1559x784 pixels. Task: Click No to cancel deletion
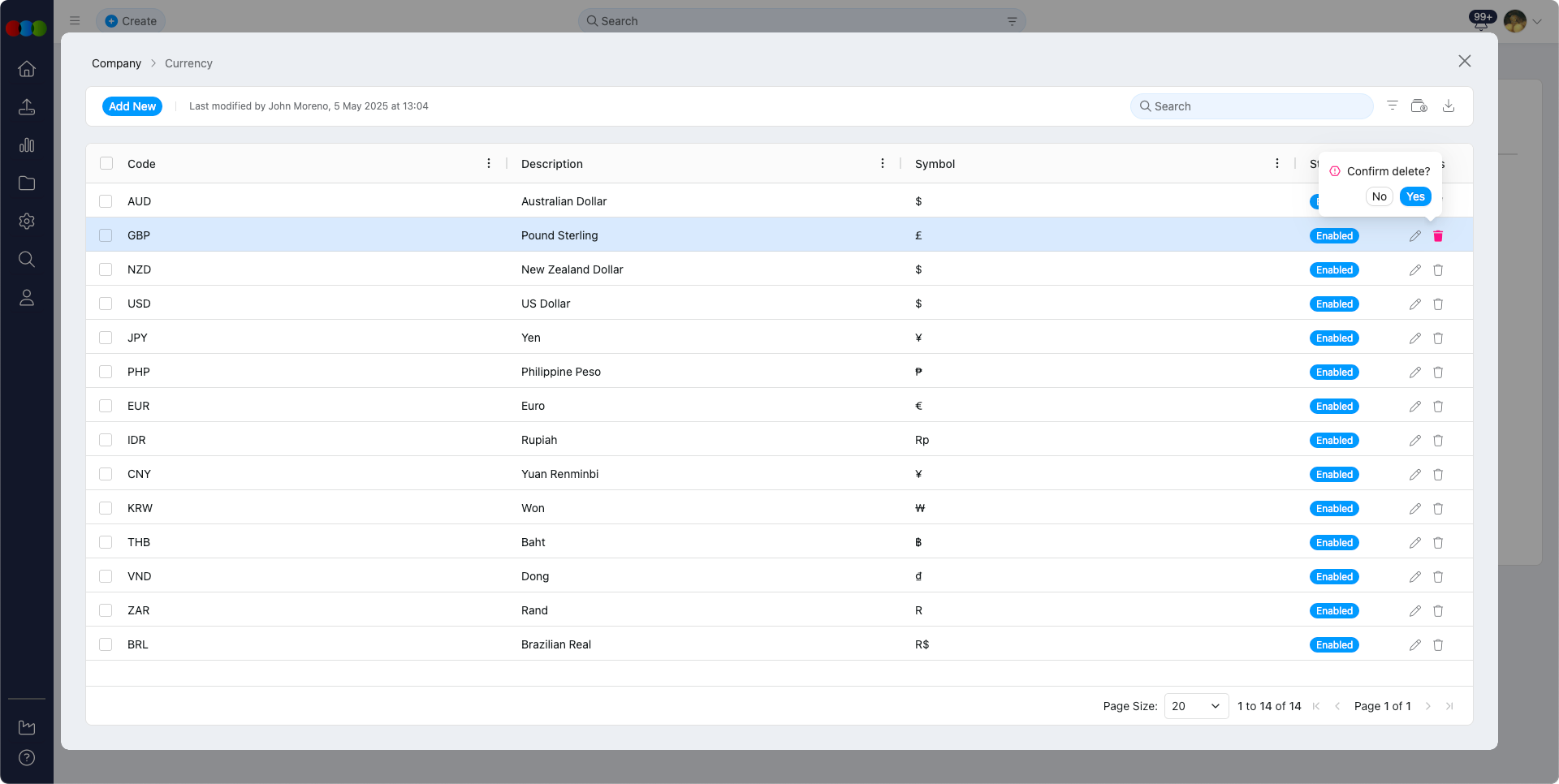pyautogui.click(x=1379, y=196)
